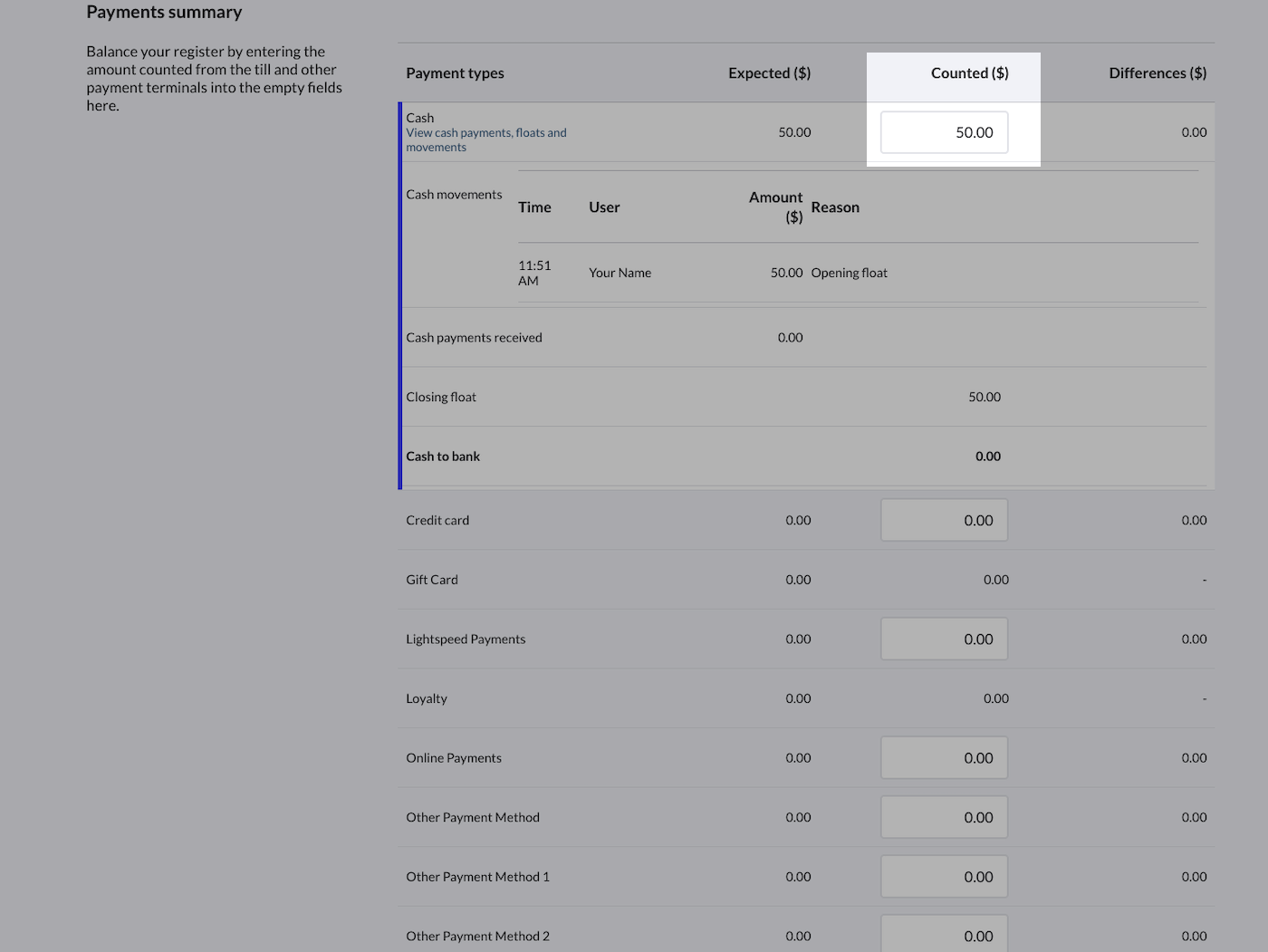1268x952 pixels.
Task: Click the Payment types column header
Action: point(455,73)
